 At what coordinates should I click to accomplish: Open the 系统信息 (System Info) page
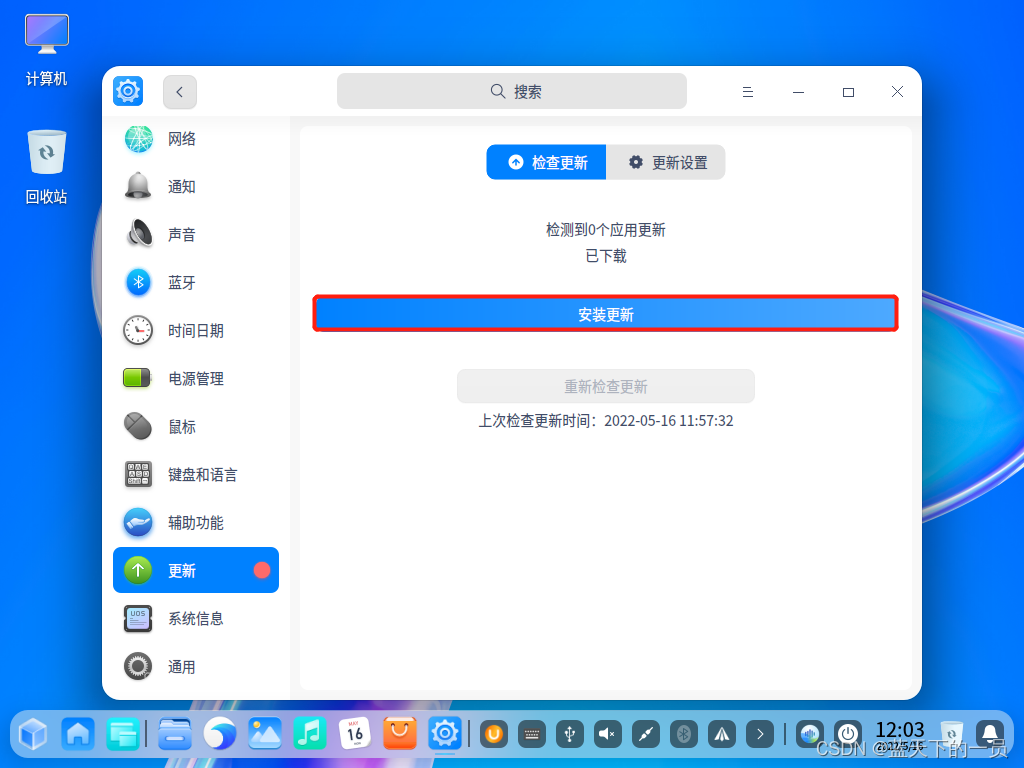[x=195, y=618]
